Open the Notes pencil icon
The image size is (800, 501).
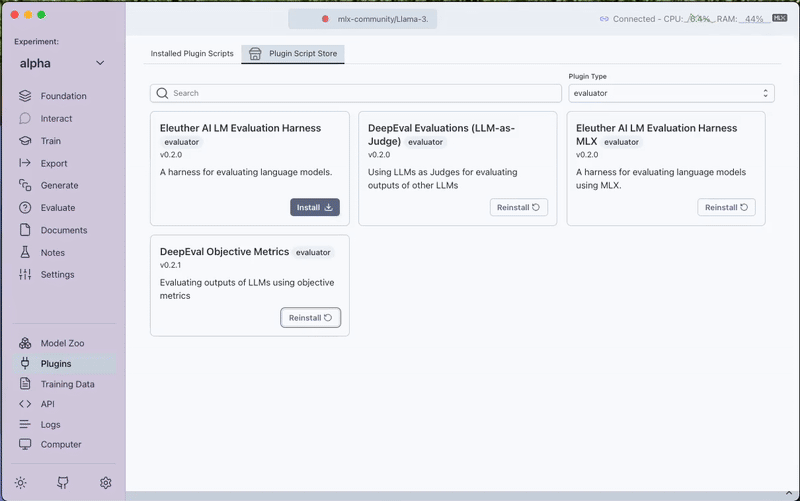[25, 252]
